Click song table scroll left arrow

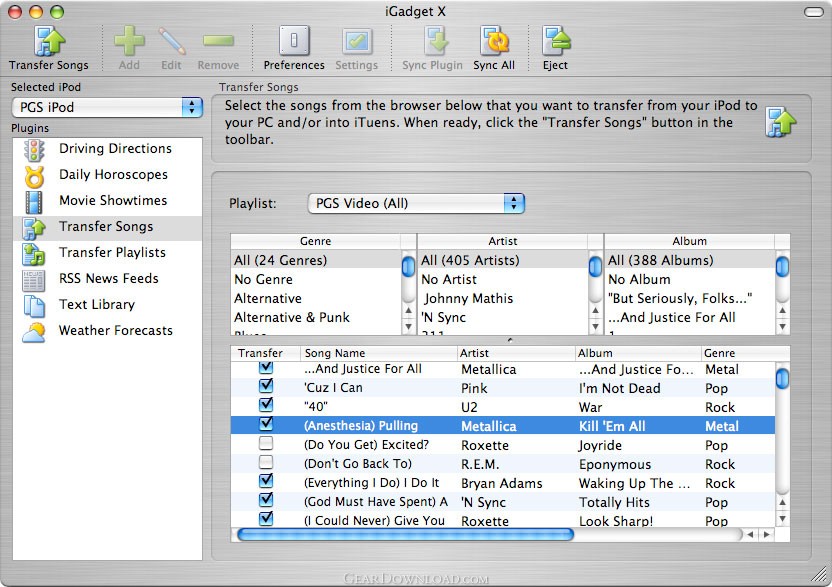750,534
